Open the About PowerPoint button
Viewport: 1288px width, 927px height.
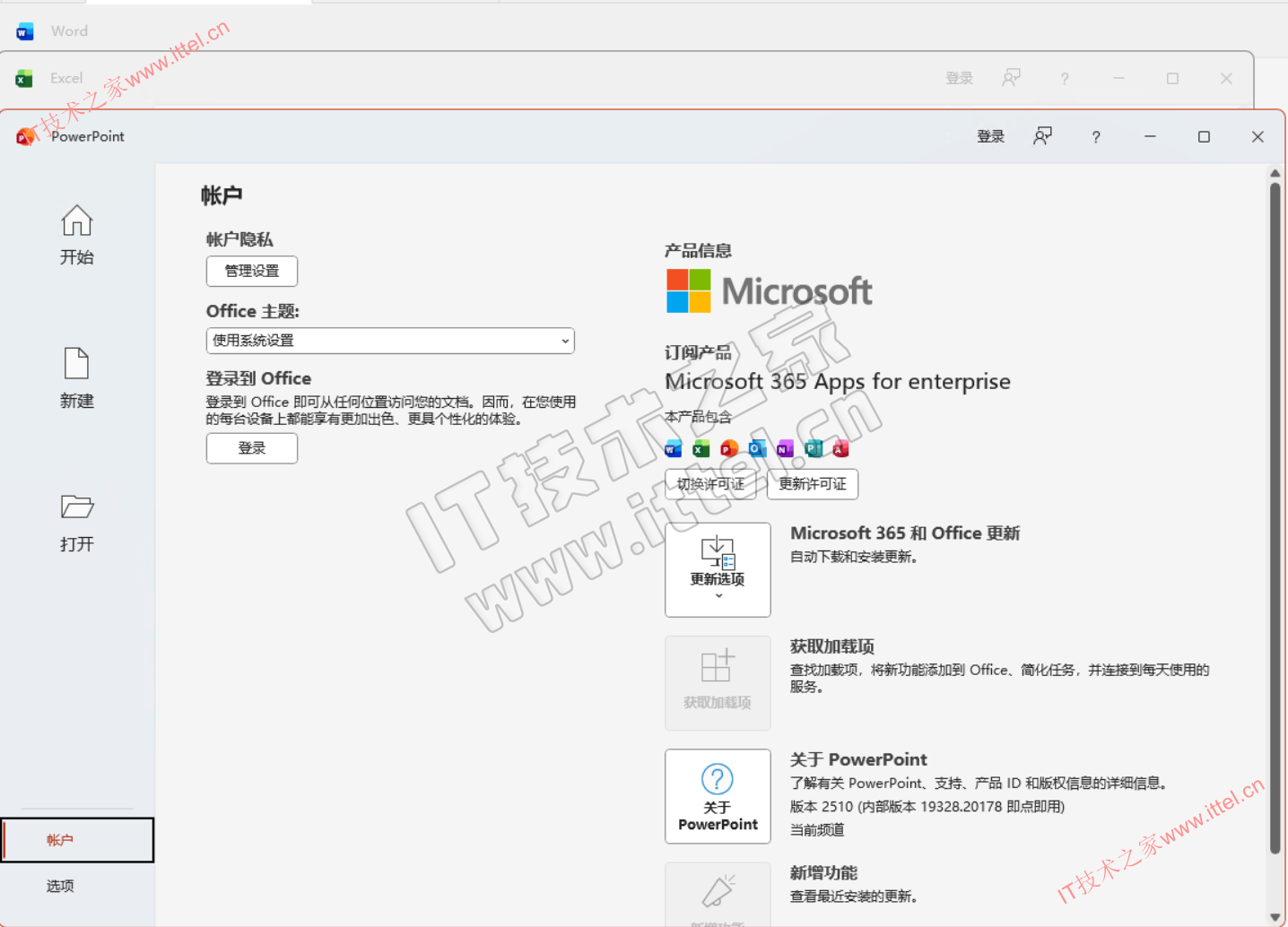[718, 796]
